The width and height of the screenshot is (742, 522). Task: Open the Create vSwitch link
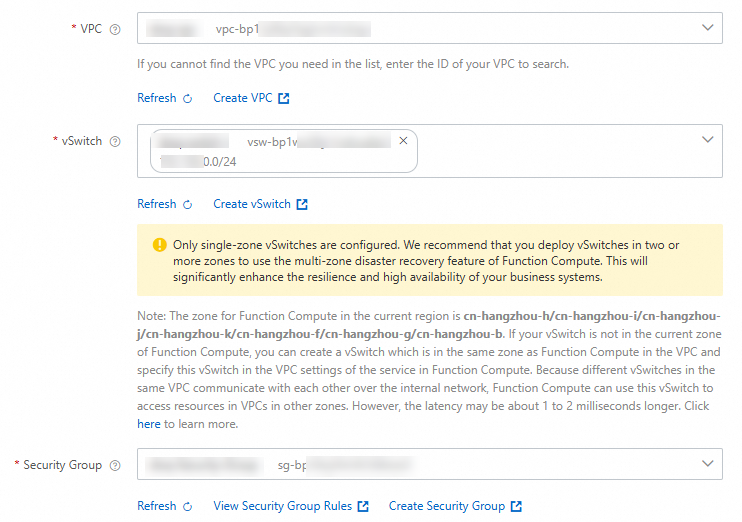[x=252, y=205]
